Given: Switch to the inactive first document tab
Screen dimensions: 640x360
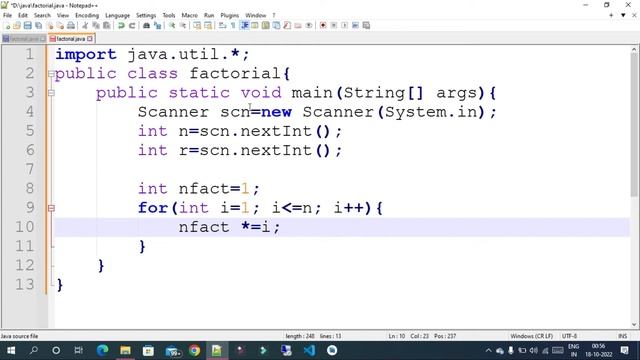Looking at the screenshot, I should pyautogui.click(x=24, y=39).
